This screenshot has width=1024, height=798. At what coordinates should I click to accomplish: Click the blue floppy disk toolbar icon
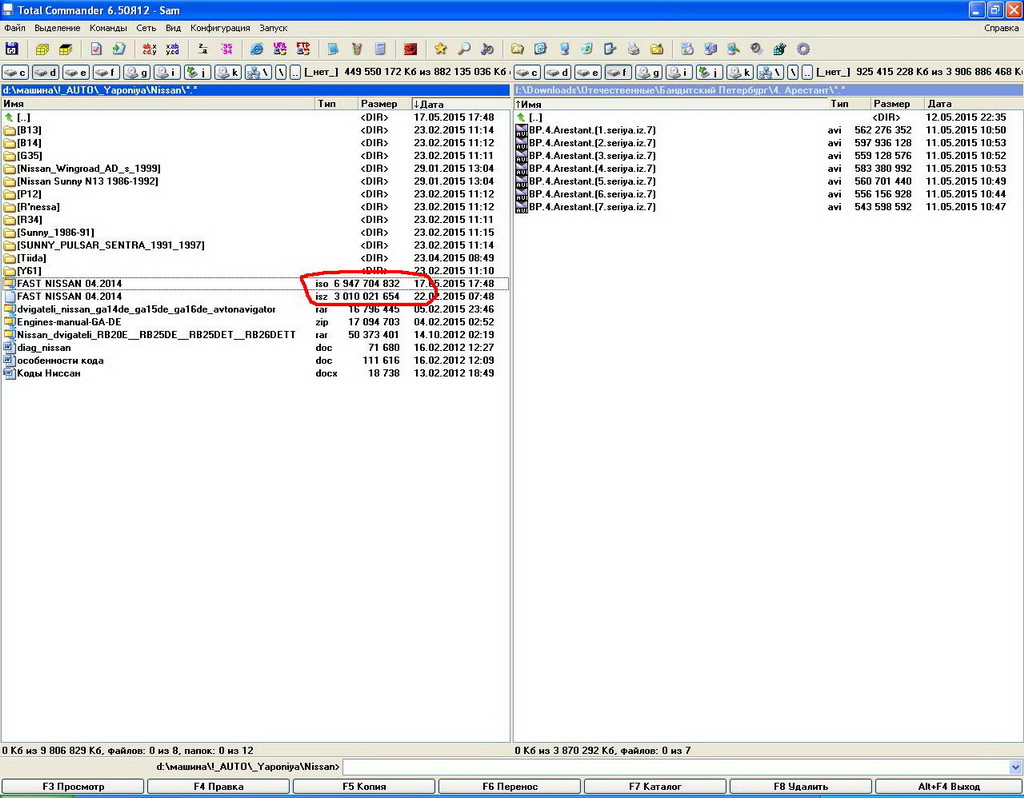(x=12, y=49)
